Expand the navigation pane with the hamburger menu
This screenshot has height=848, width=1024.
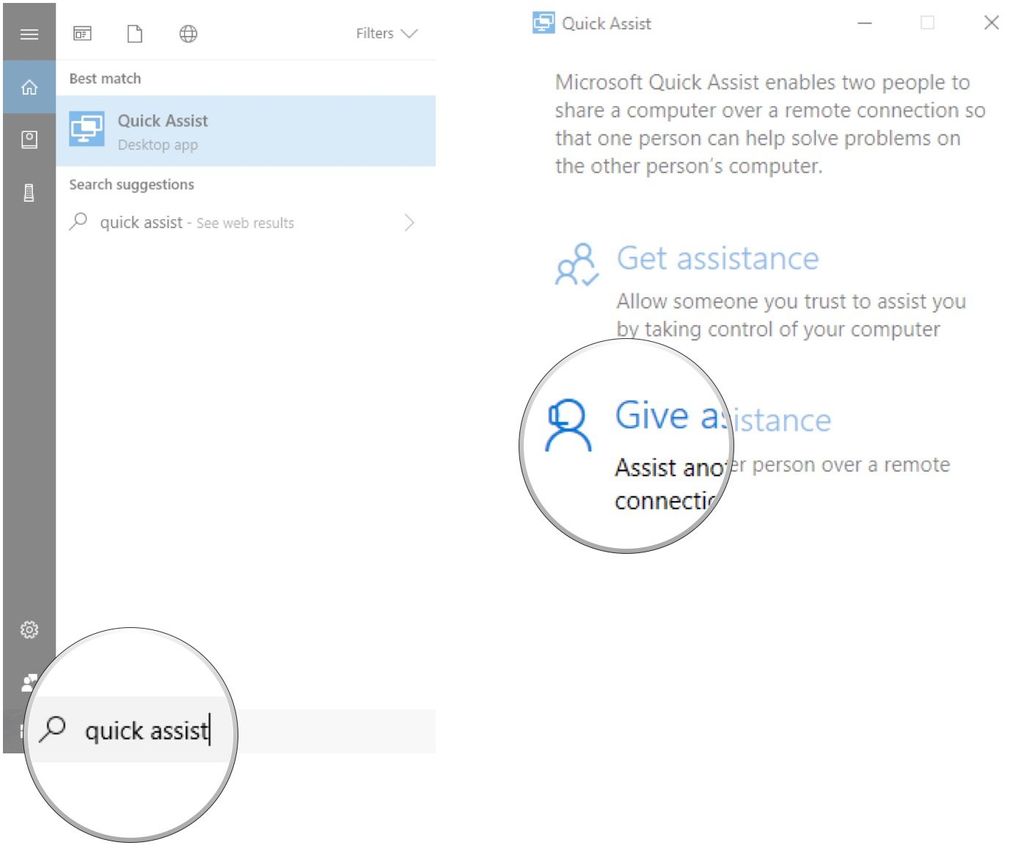29,33
